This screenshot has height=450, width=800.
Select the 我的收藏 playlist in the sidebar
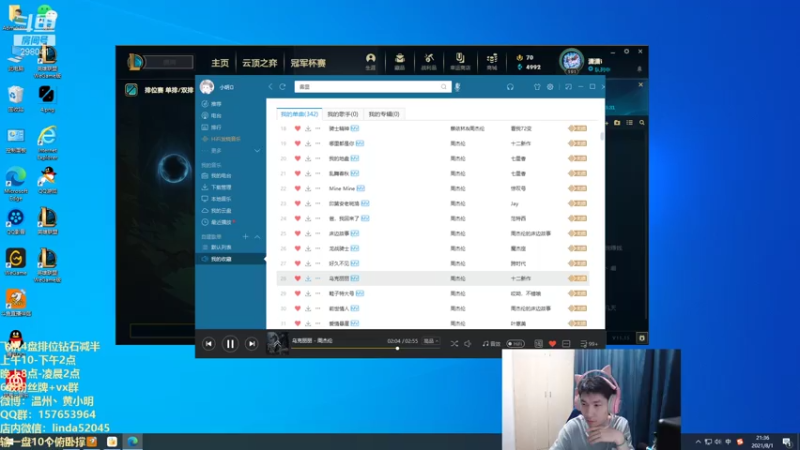pos(230,259)
